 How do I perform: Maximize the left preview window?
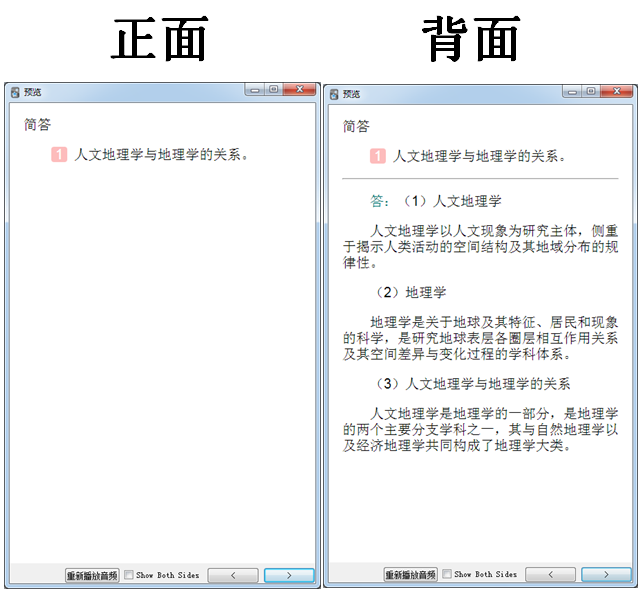pos(274,90)
